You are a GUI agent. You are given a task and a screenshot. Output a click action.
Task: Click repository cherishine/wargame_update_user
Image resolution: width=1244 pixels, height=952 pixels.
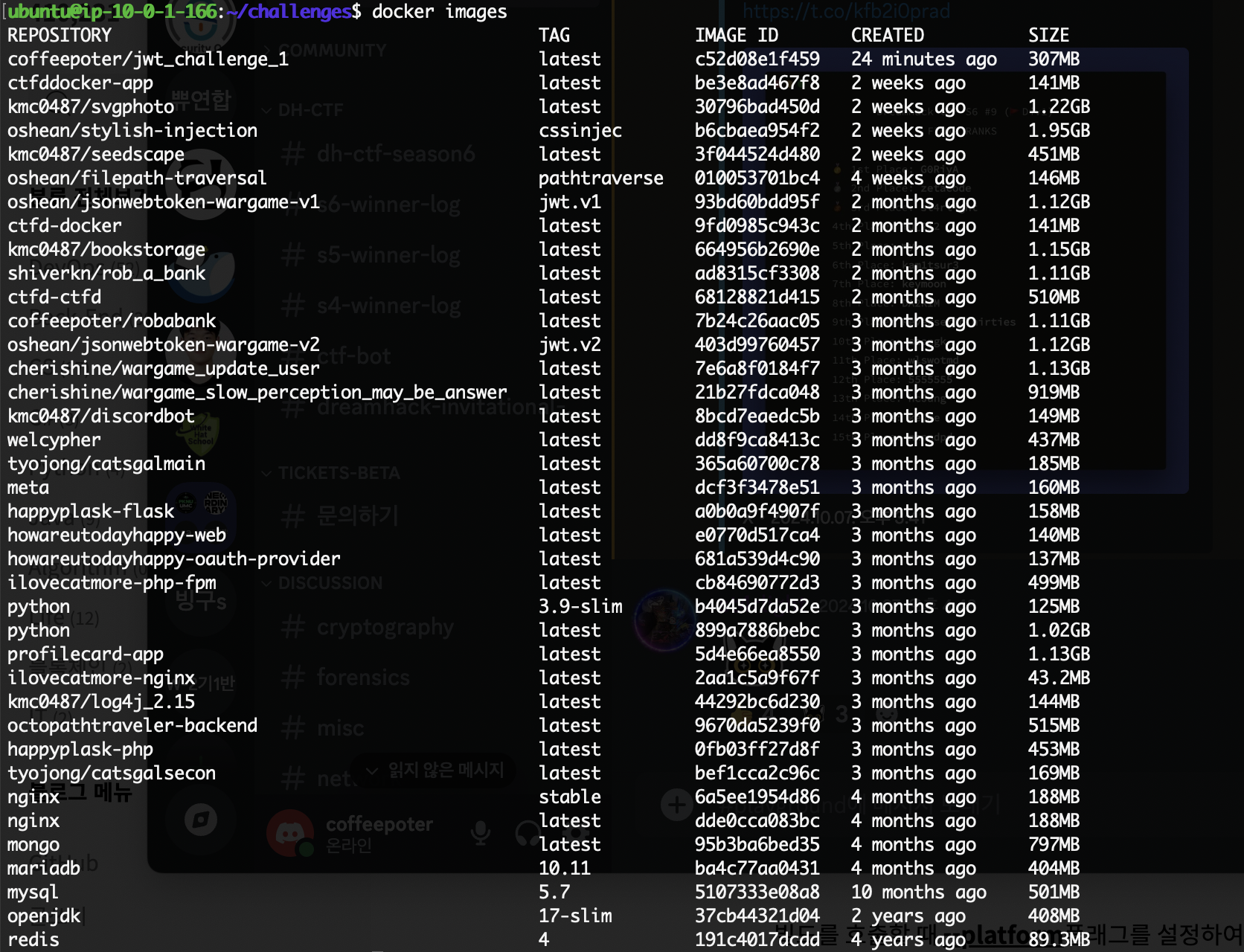[x=164, y=369]
